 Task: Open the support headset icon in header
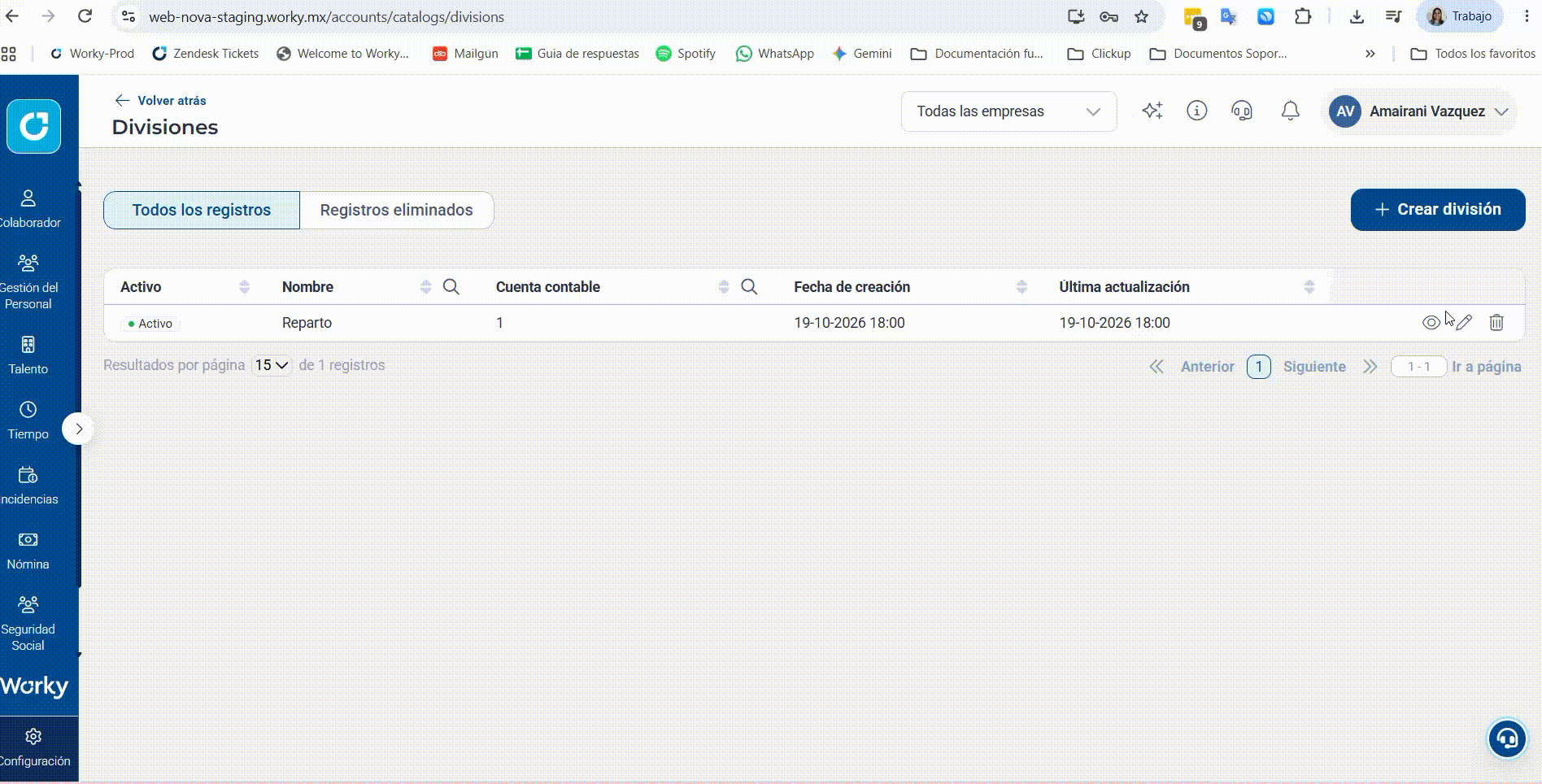point(1242,111)
